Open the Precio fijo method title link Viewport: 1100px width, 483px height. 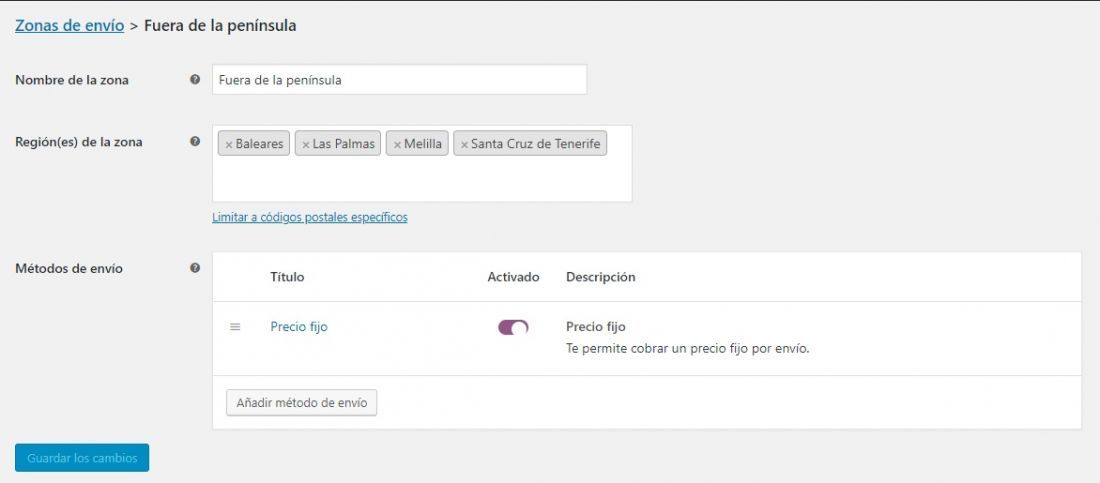tap(299, 326)
